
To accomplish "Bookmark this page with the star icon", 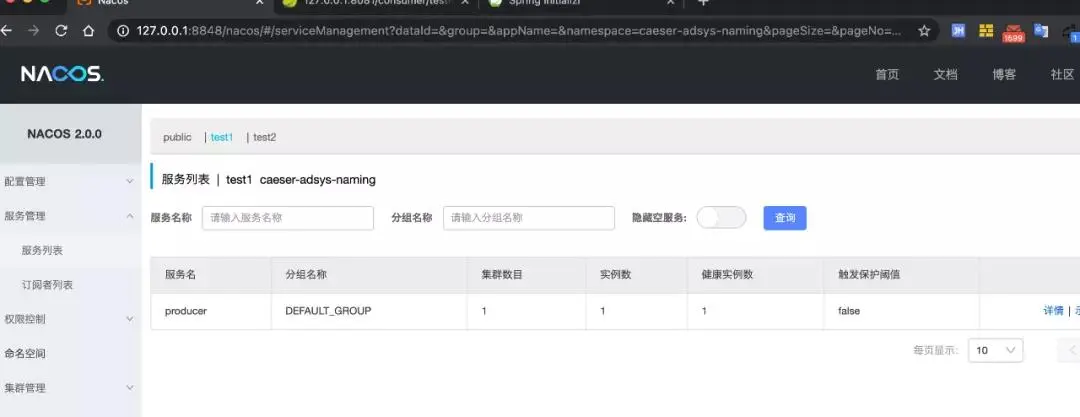I will pos(924,31).
